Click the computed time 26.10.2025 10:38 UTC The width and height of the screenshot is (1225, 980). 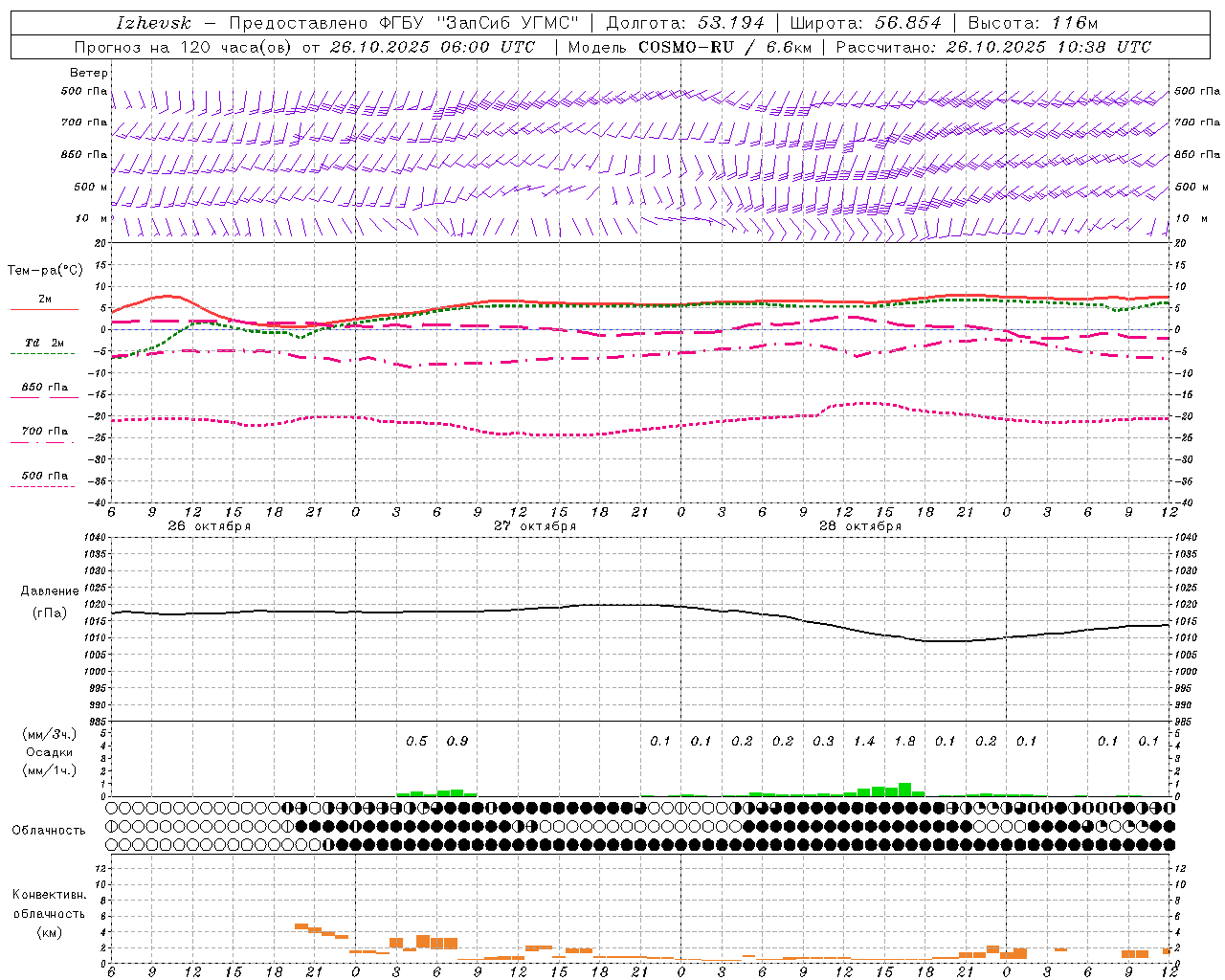point(1048,47)
